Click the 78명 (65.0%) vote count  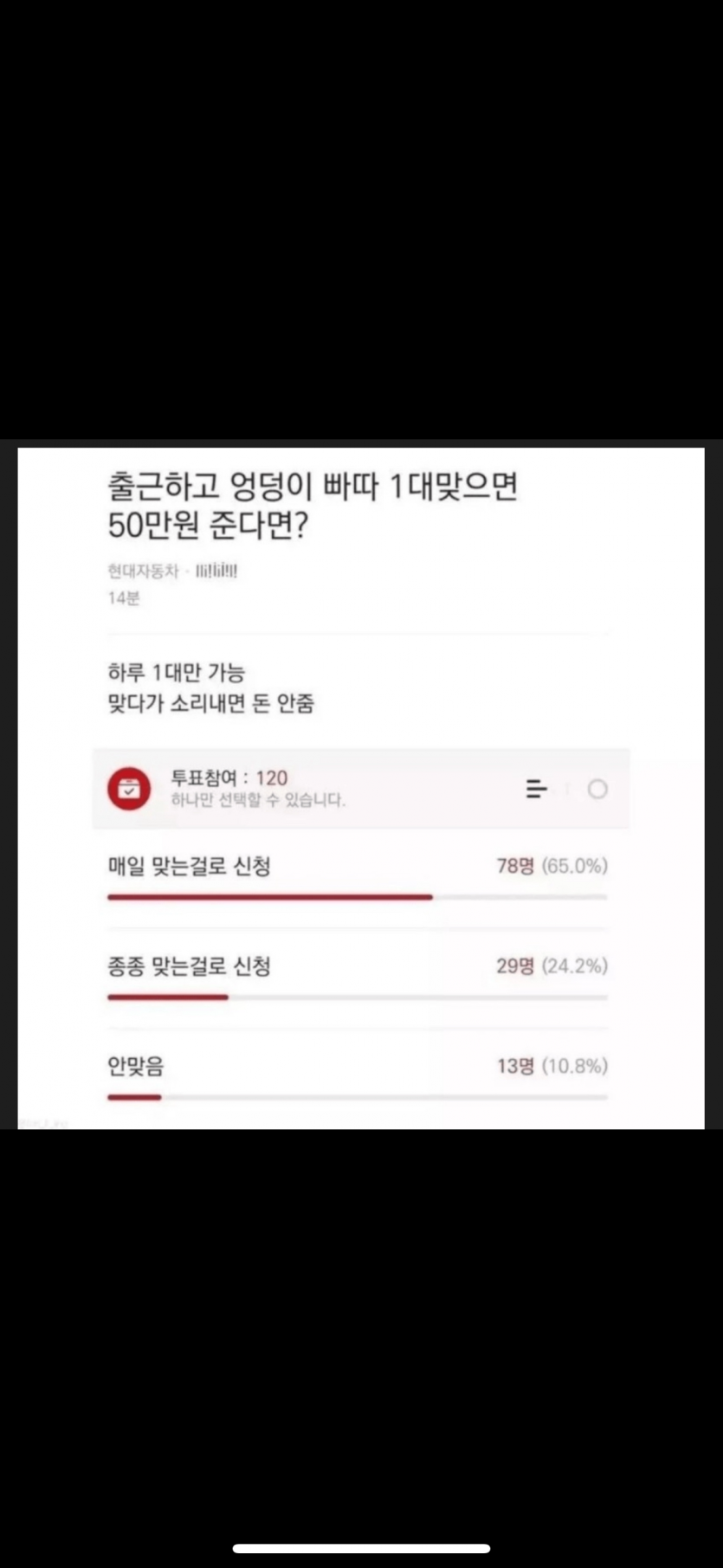pos(552,866)
